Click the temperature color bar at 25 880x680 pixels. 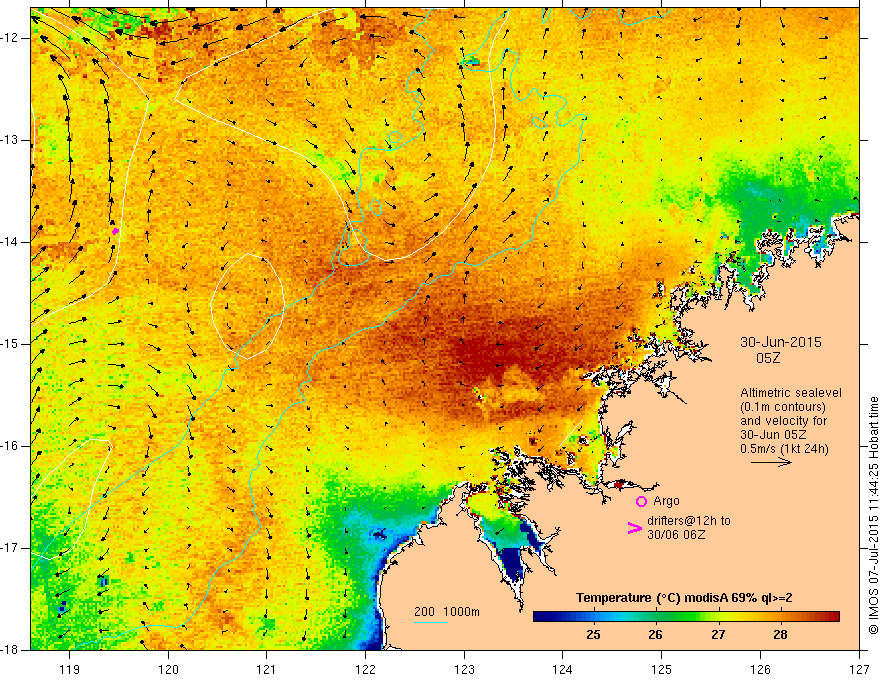[x=593, y=617]
